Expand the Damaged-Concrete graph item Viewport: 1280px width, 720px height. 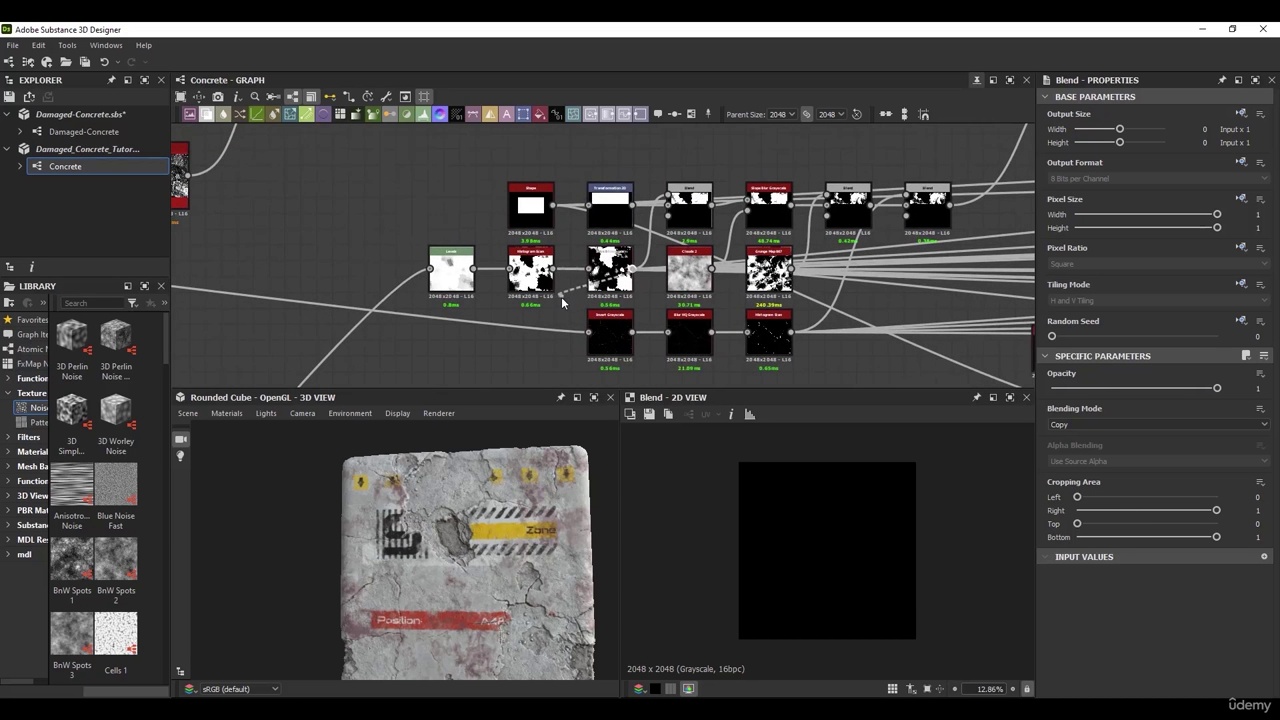[x=20, y=132]
